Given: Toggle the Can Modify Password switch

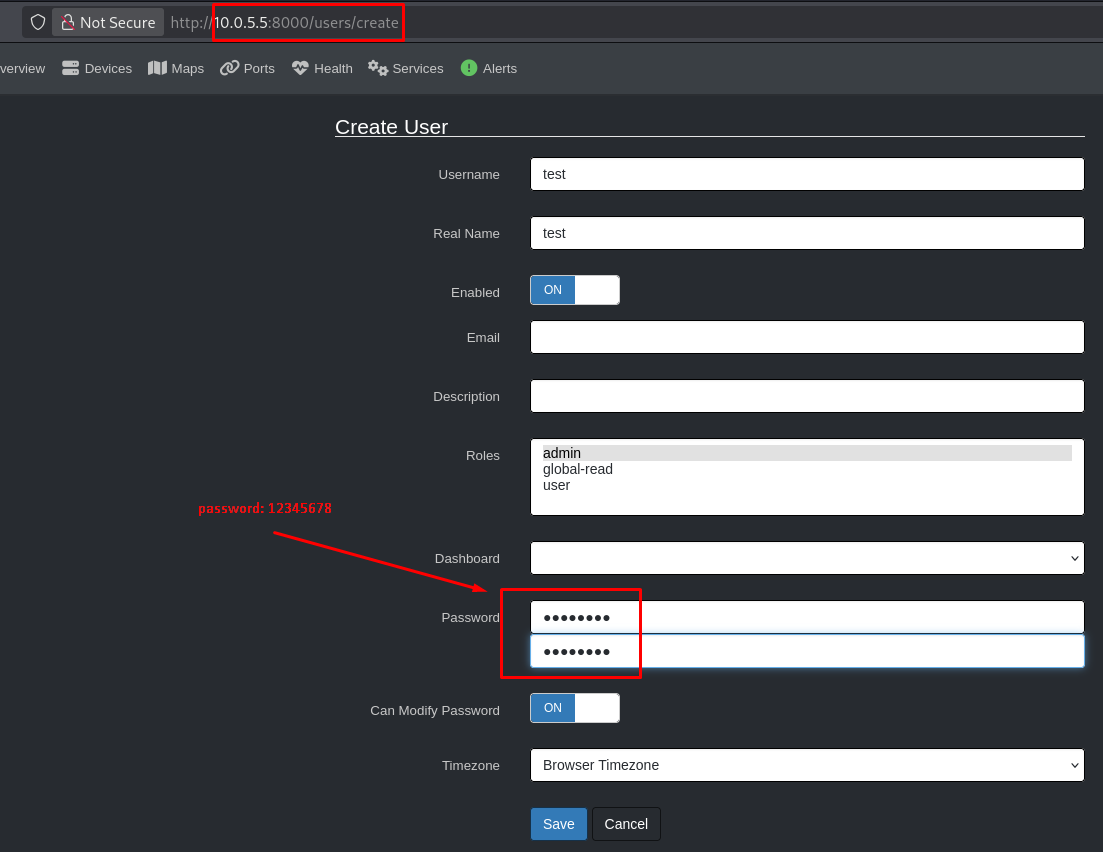Looking at the screenshot, I should [x=575, y=708].
